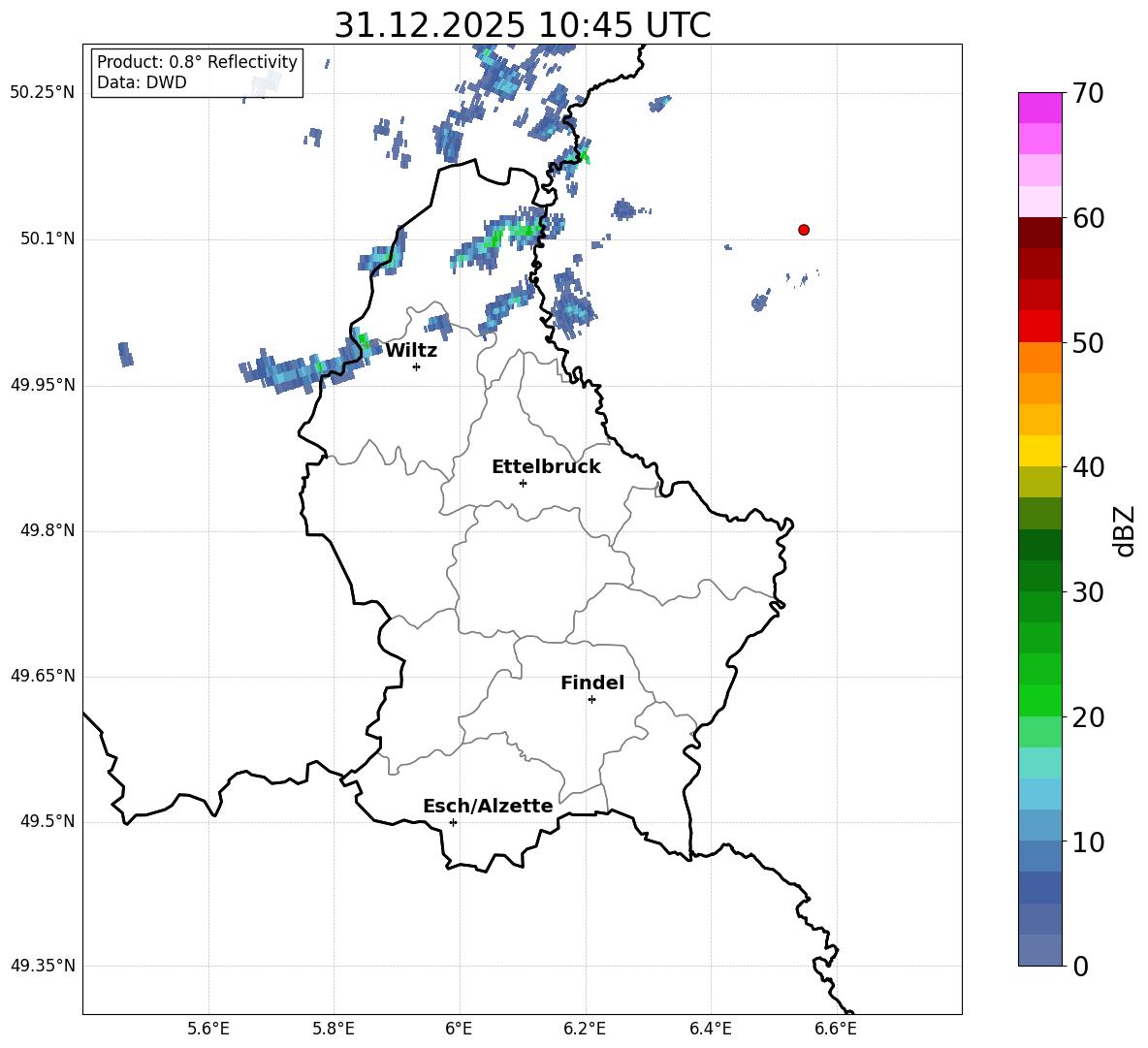
Task: Click the dark maroon colorbar swatch below 60
Action: click(x=1039, y=233)
